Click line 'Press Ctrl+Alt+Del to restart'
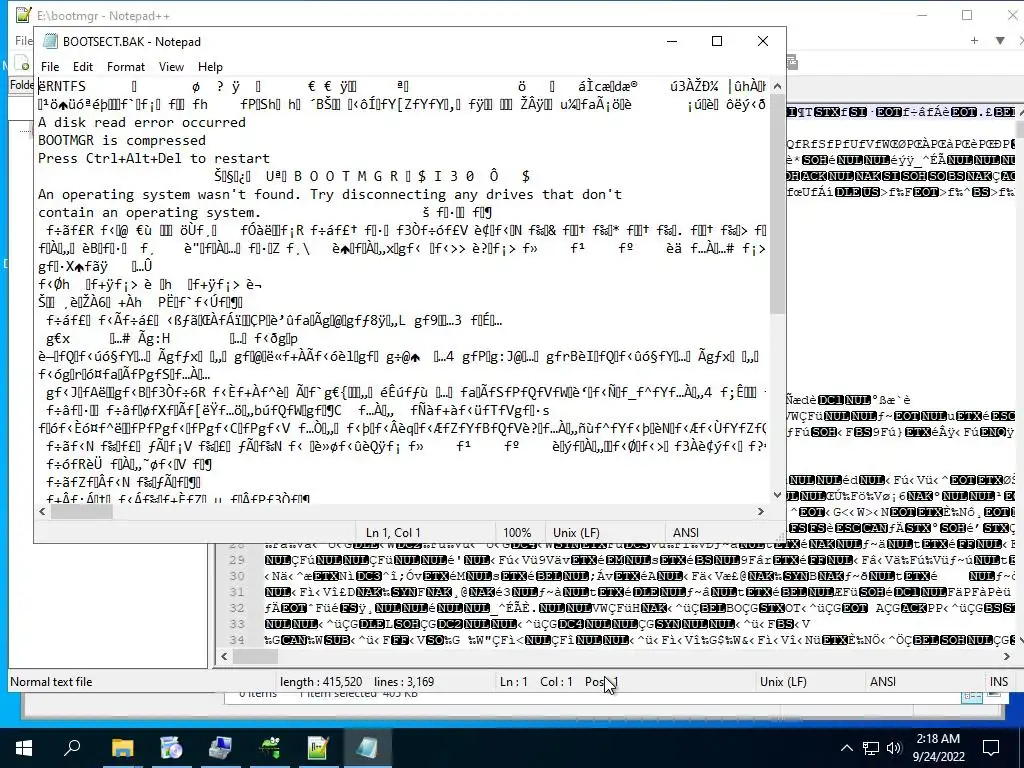 pos(153,158)
